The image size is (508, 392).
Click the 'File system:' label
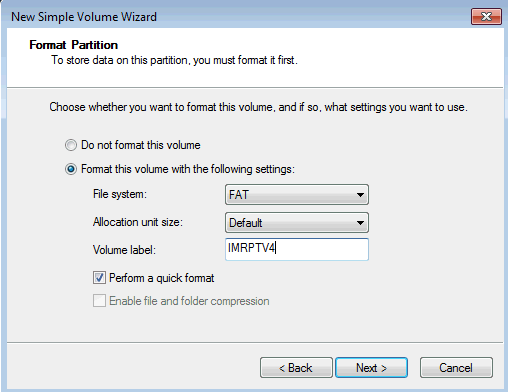coord(120,194)
